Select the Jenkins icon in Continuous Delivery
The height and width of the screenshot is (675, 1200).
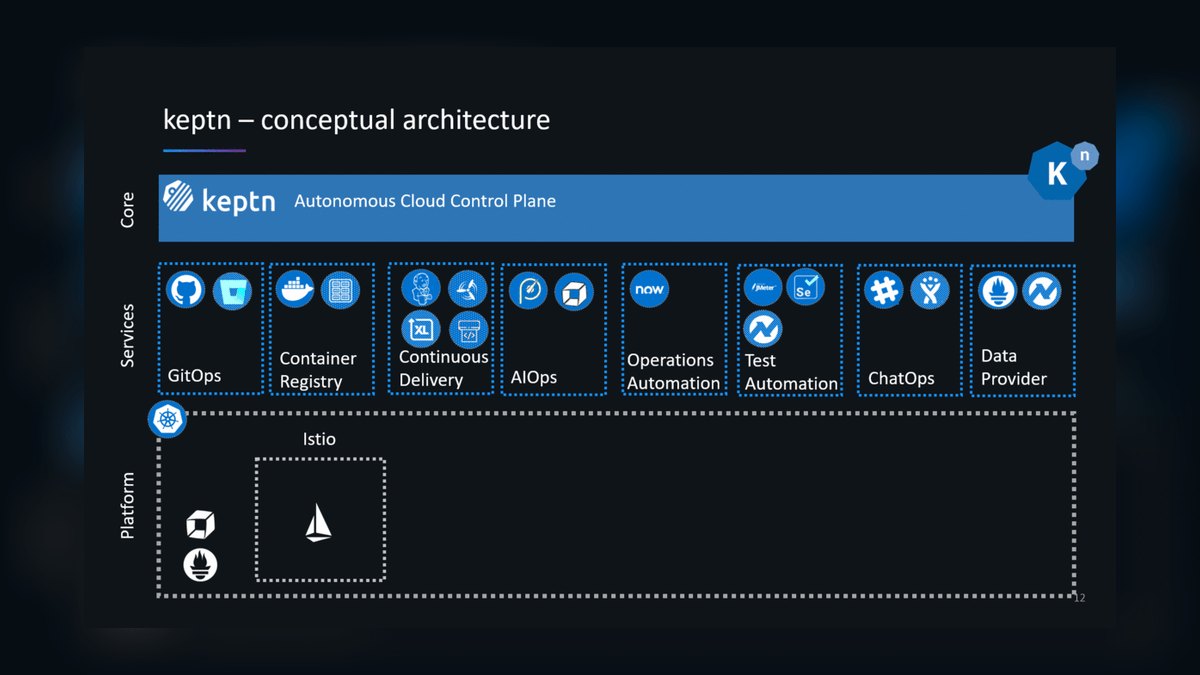420,288
